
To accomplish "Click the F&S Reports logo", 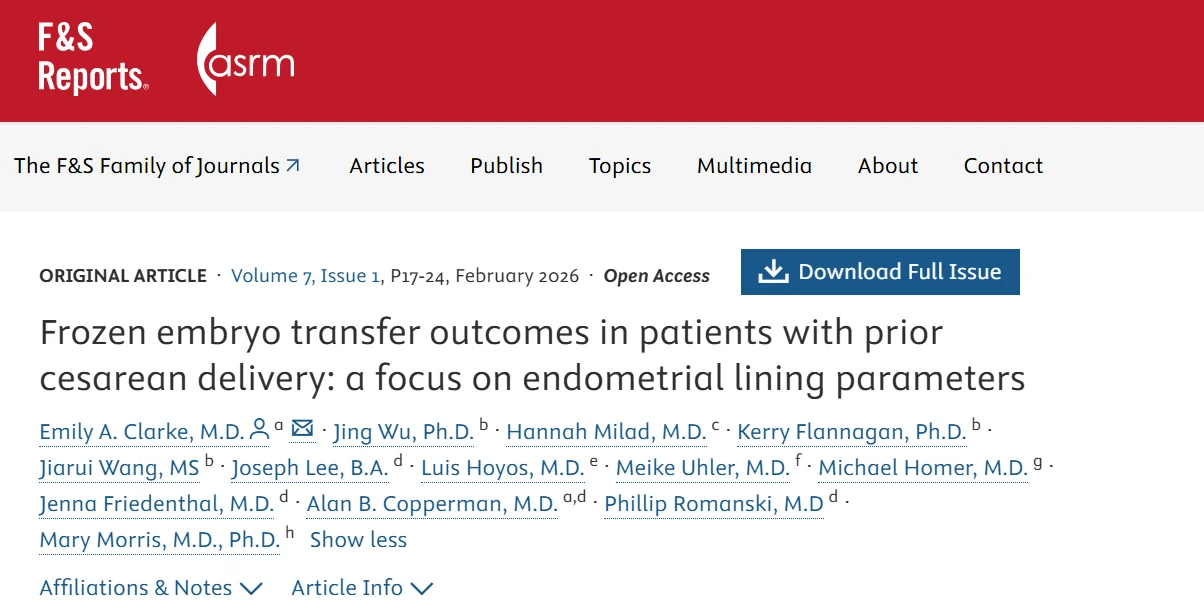I will pyautogui.click(x=93, y=58).
